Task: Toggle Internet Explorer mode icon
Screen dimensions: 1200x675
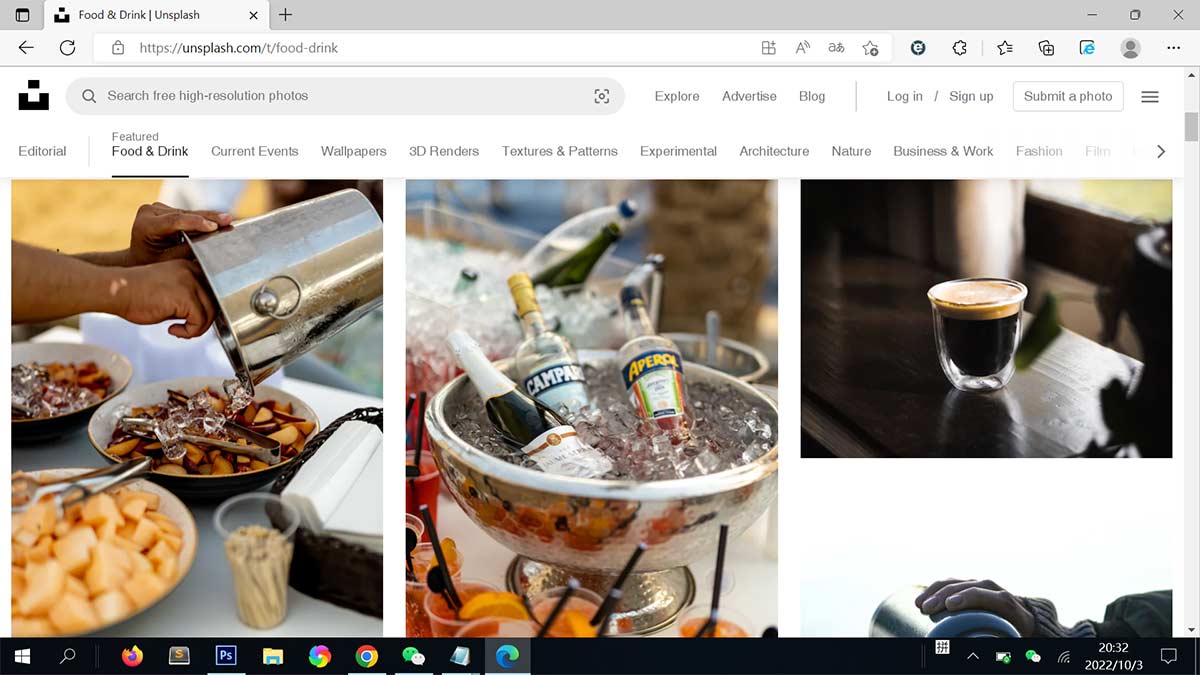Action: click(1088, 47)
